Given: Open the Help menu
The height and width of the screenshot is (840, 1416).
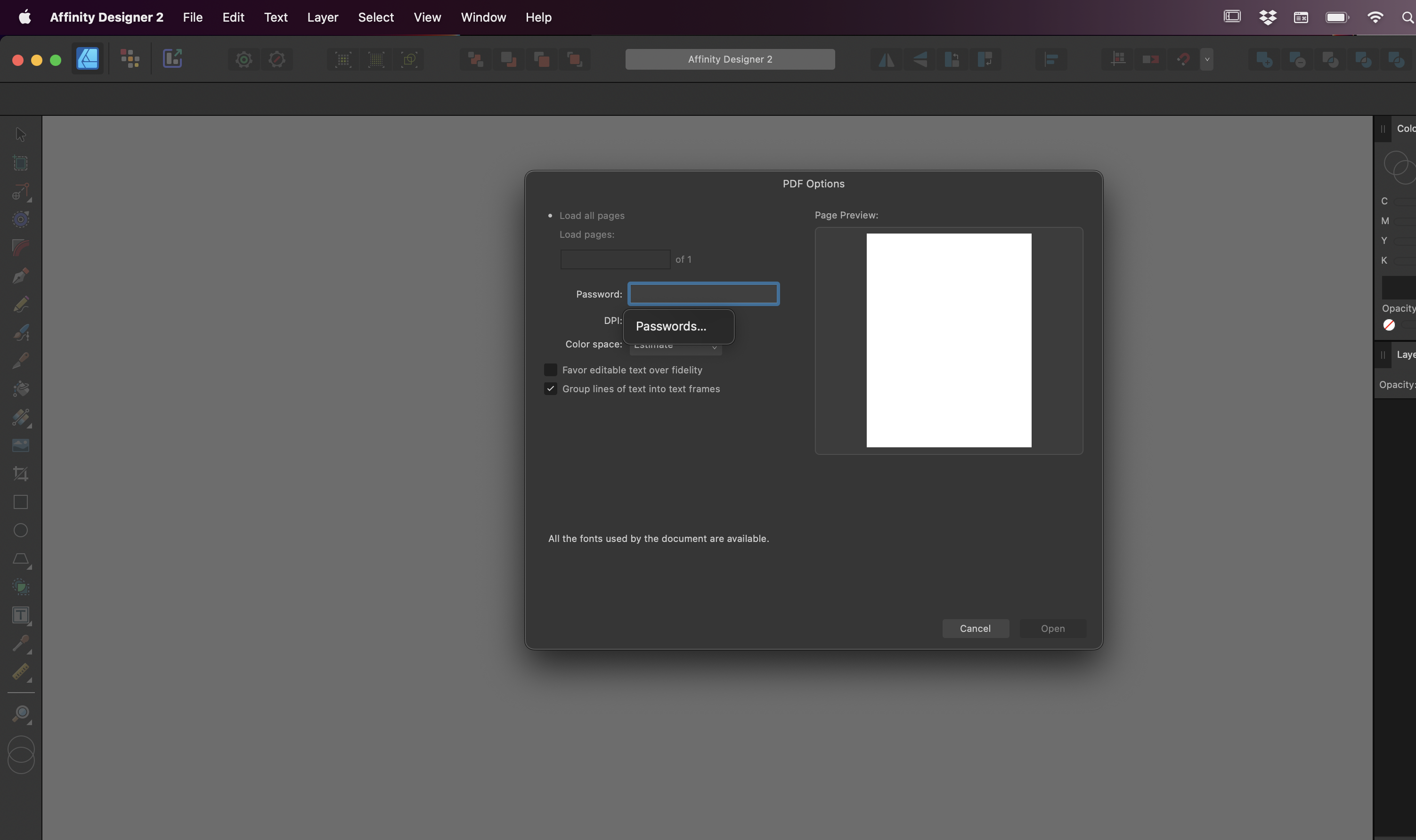Looking at the screenshot, I should point(538,17).
